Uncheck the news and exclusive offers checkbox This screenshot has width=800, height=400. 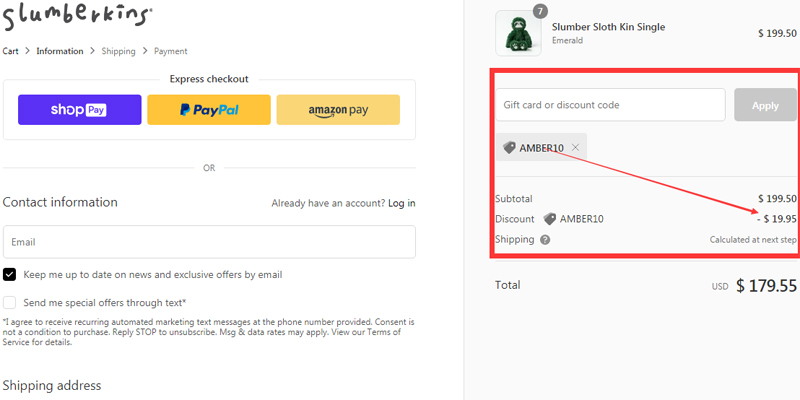tap(9, 274)
